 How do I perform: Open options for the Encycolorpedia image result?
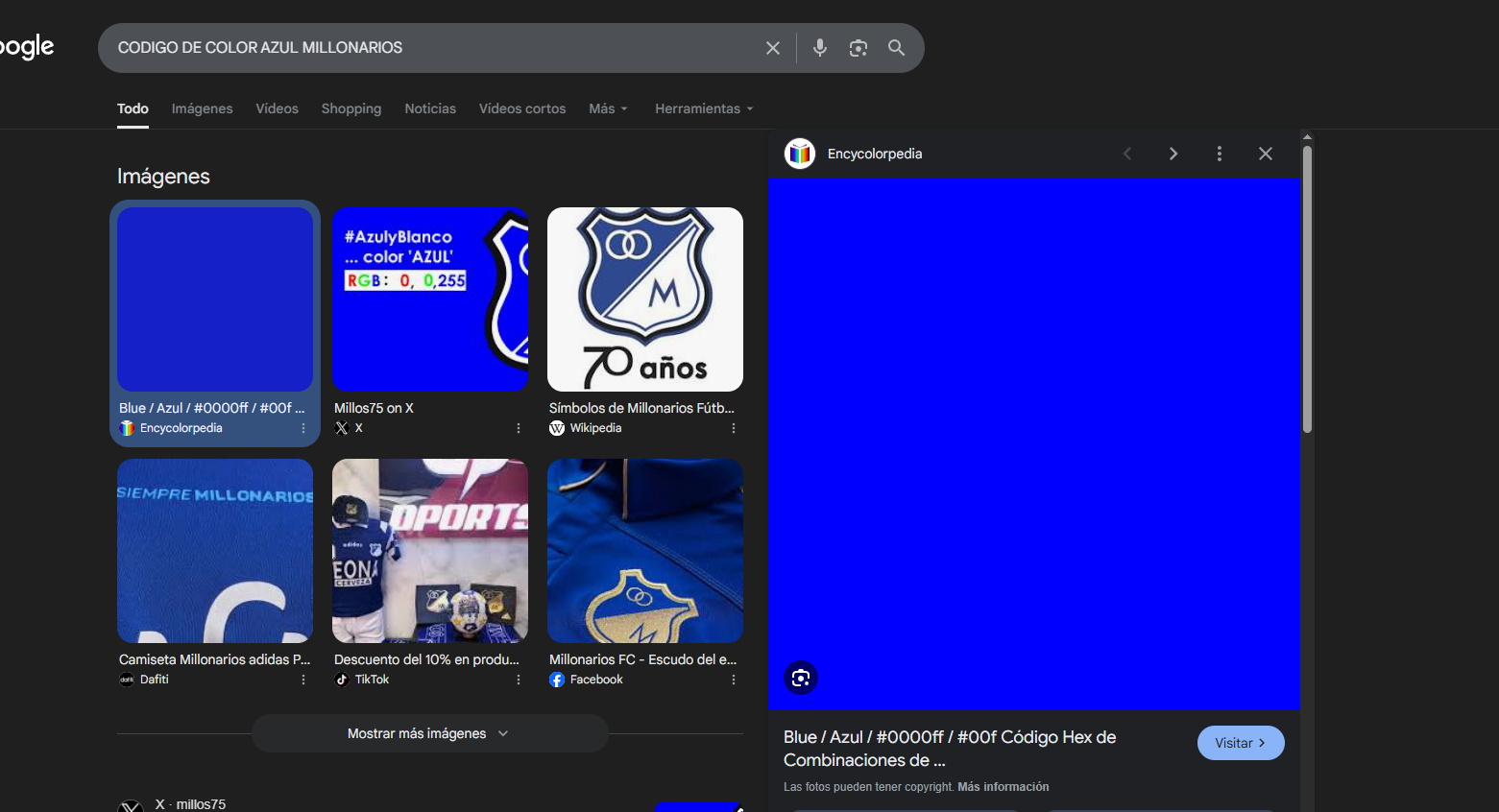303,428
